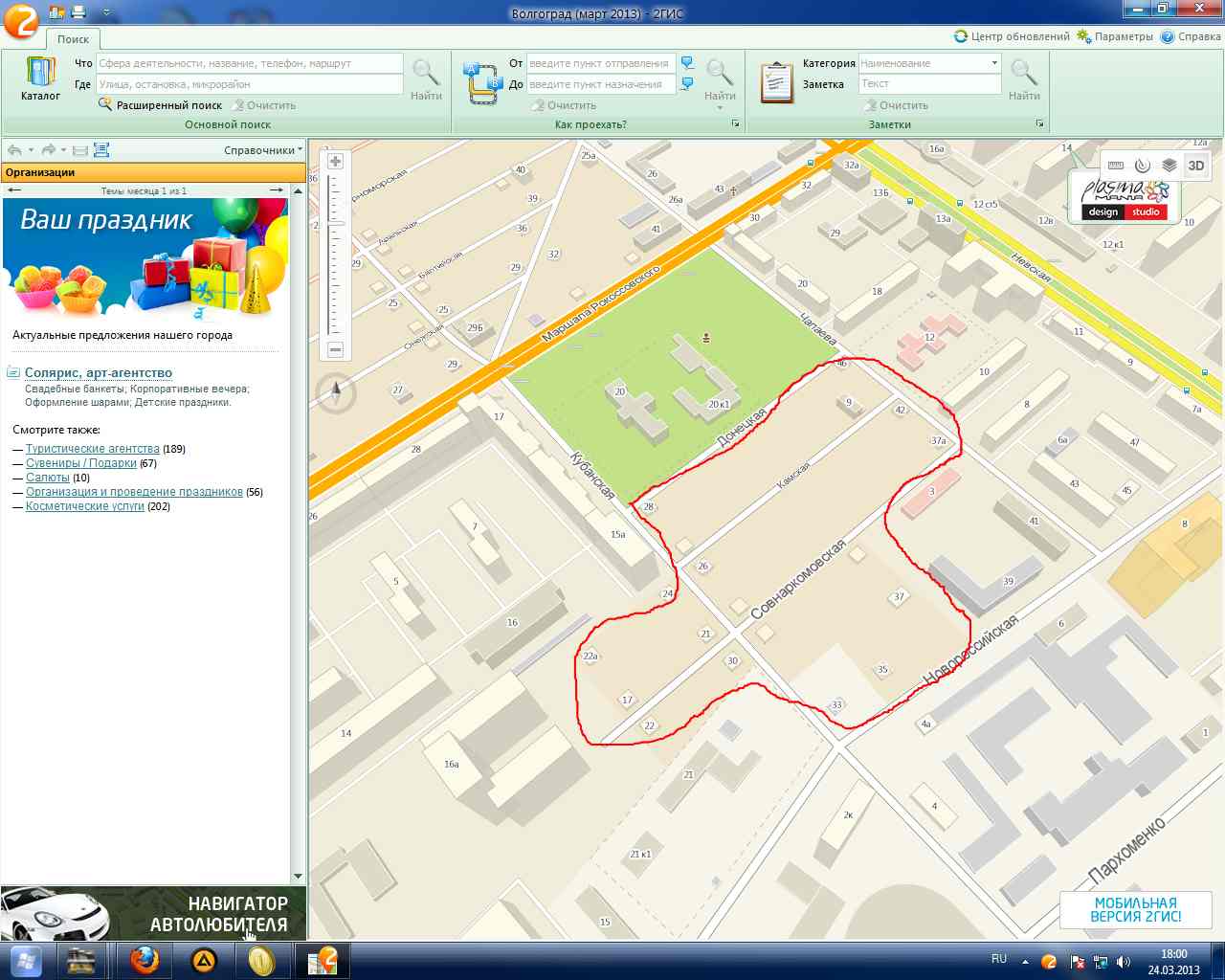
Task: Open the map layers icon
Action: tap(1169, 166)
